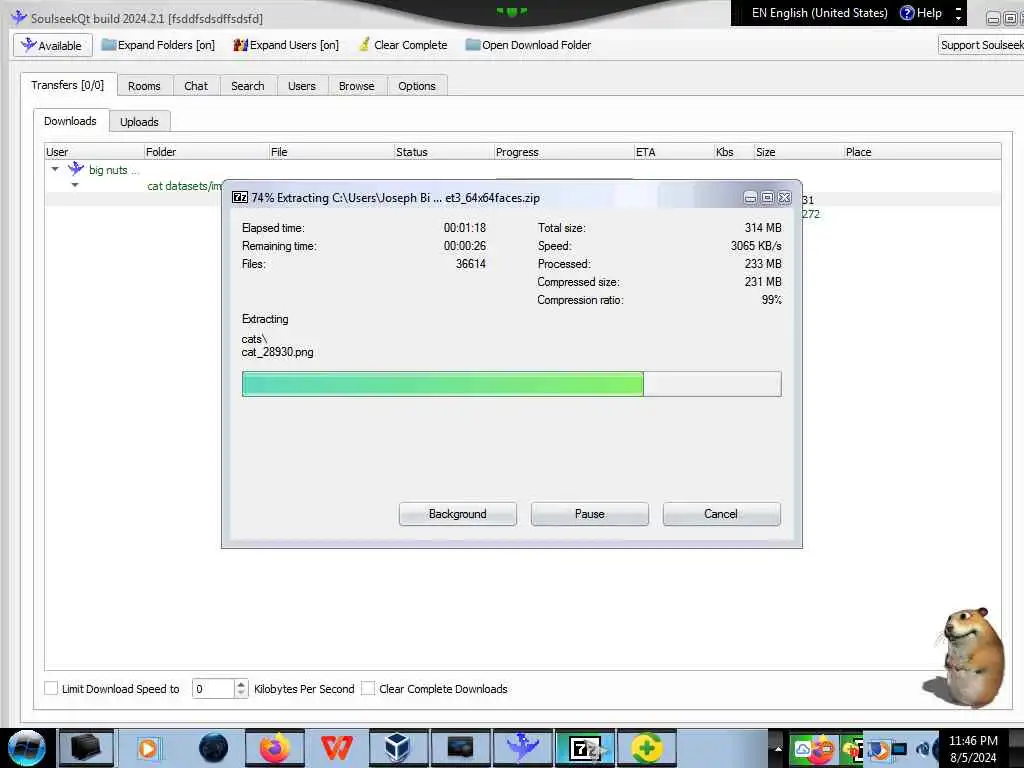The height and width of the screenshot is (768, 1024).
Task: Sort by the File column header
Action: [331, 152]
